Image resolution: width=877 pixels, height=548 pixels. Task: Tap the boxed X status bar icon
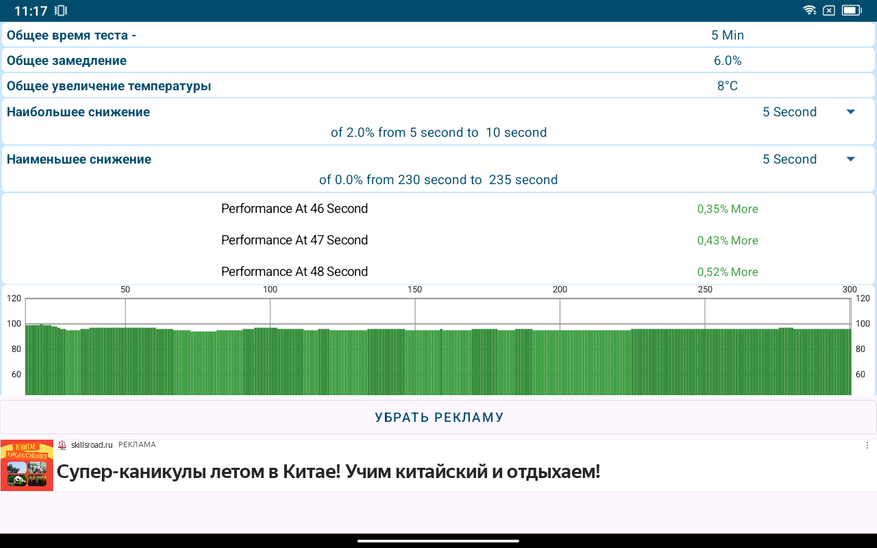[x=829, y=10]
